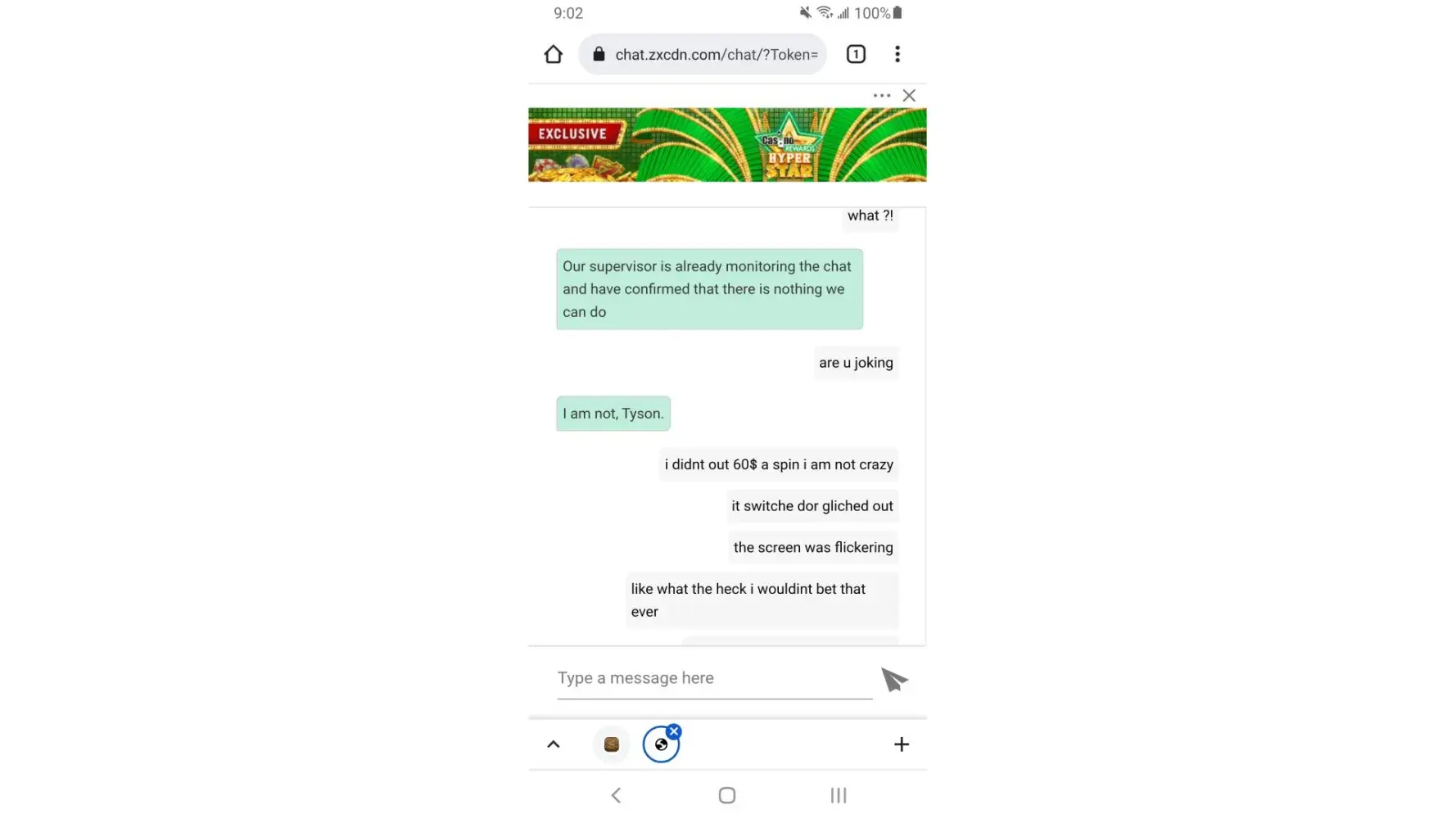Add a new tab with plus icon

[902, 744]
